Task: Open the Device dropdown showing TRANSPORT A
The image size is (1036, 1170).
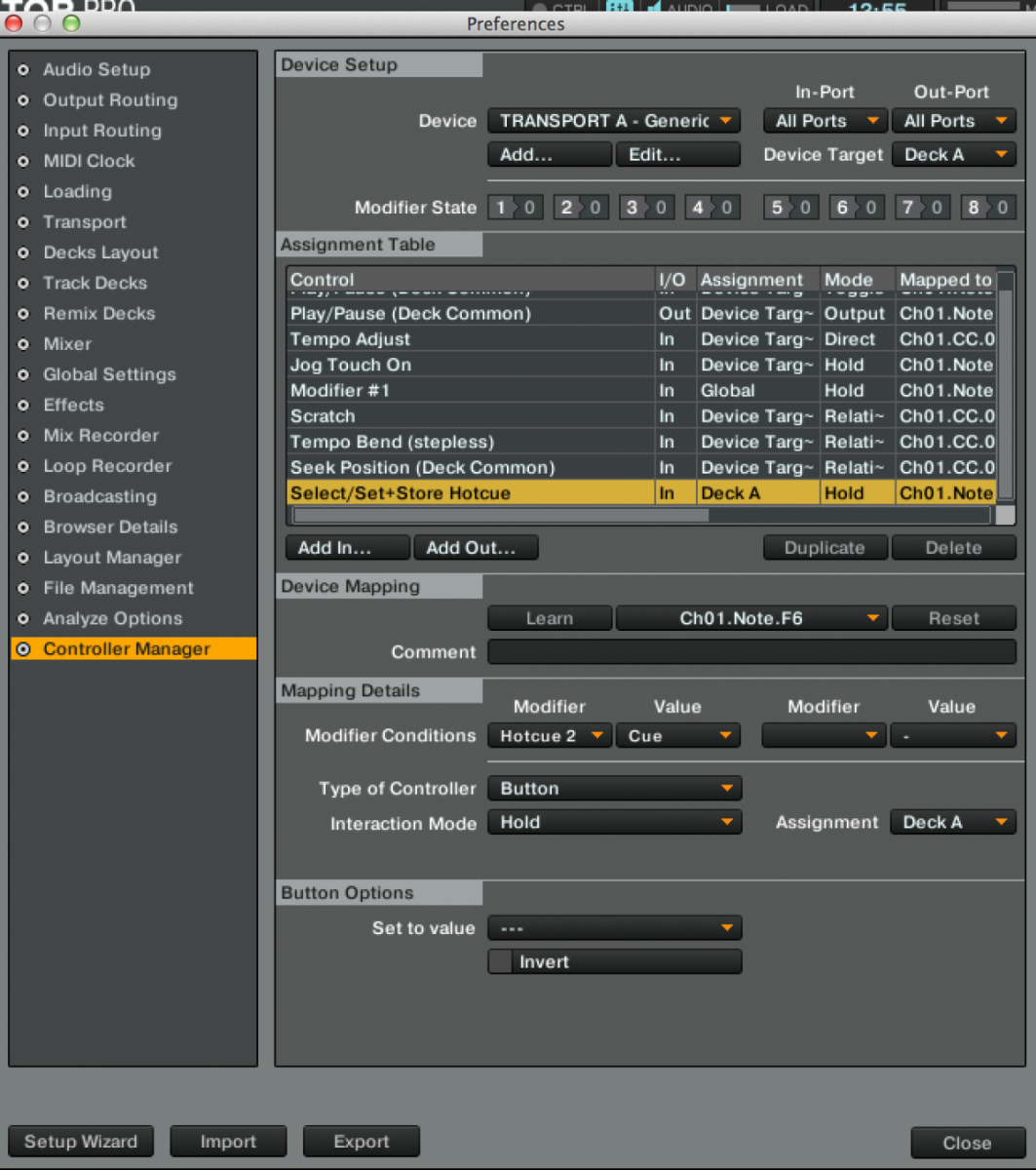Action: 614,121
